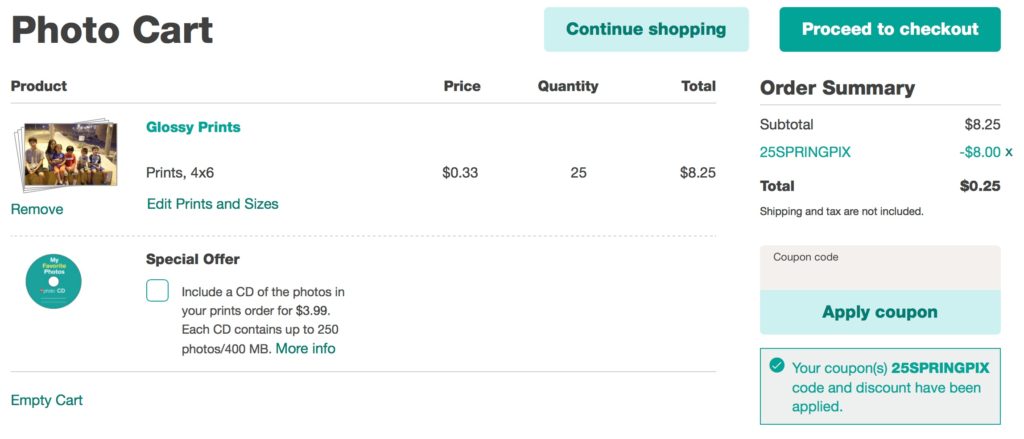
Task: Click the Proceed to checkout button
Action: pyautogui.click(x=889, y=29)
